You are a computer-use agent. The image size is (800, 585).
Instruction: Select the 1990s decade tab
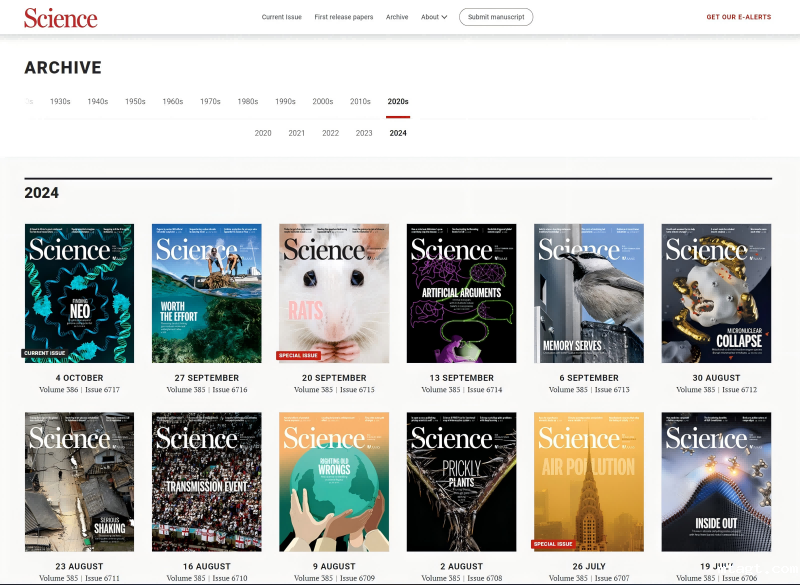pos(285,101)
